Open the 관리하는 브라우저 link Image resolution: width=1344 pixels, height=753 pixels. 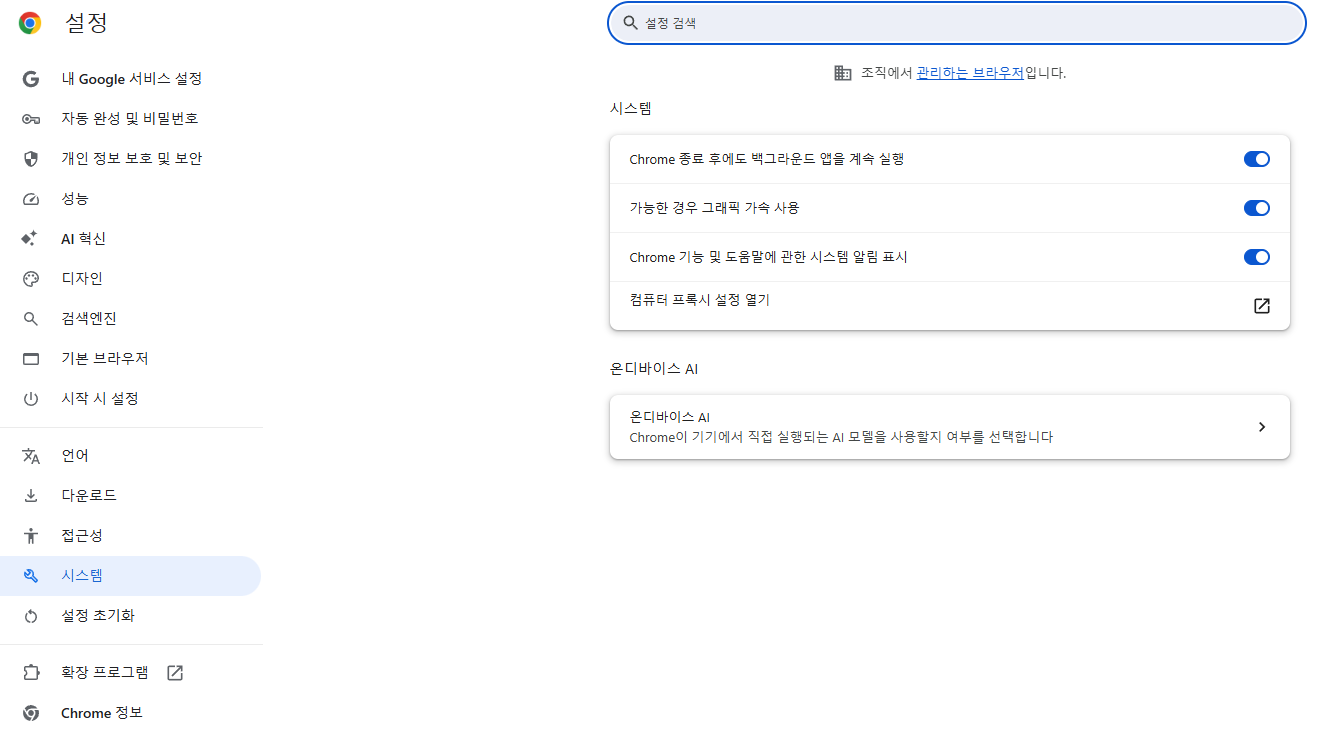pyautogui.click(x=970, y=73)
